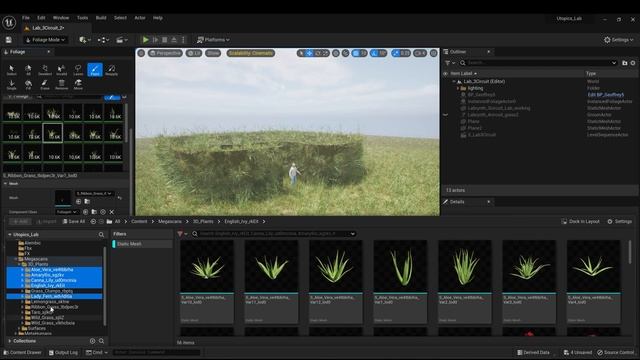Click the Deselect foliage tool
This screenshot has width=640, height=360.
(45, 70)
